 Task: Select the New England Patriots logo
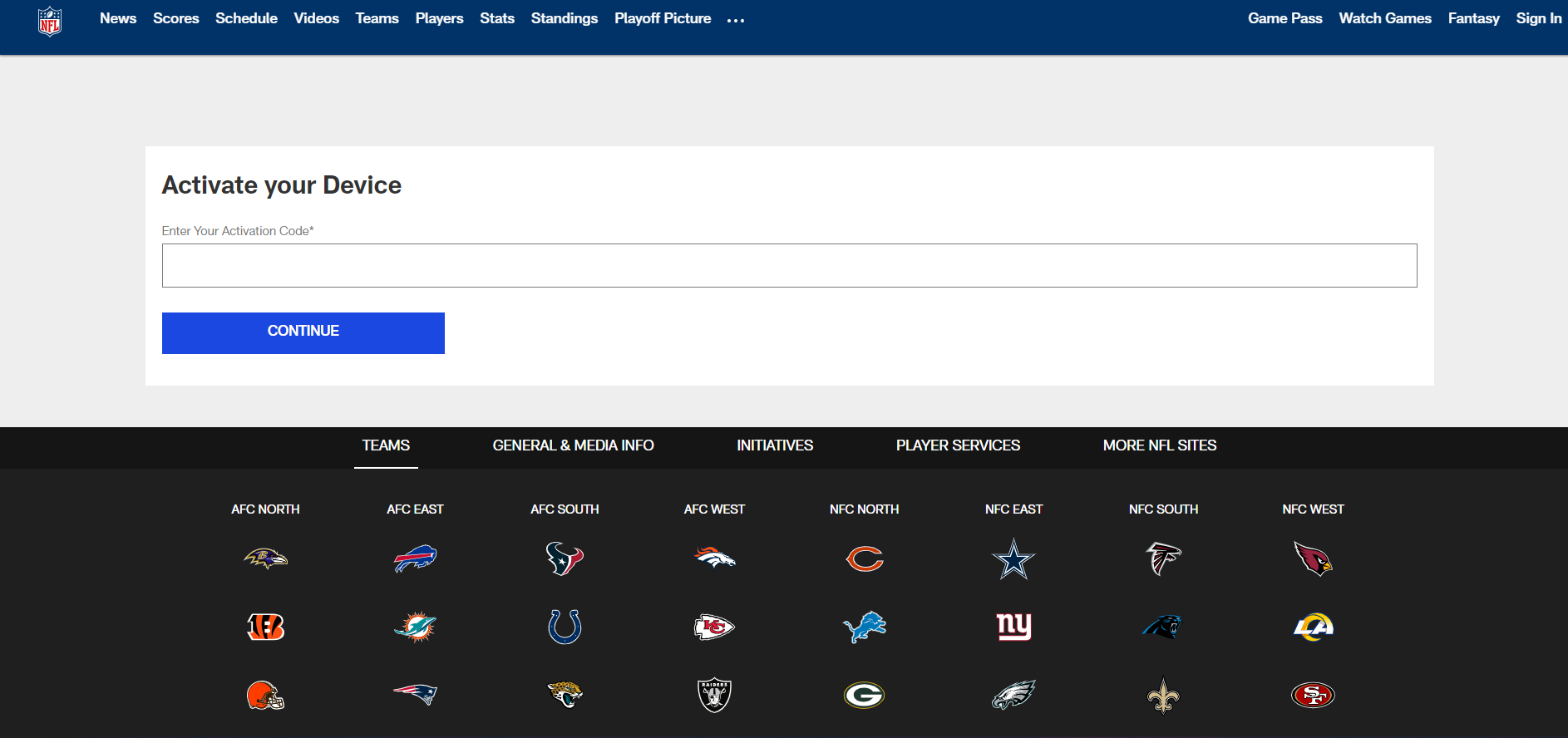tap(415, 695)
